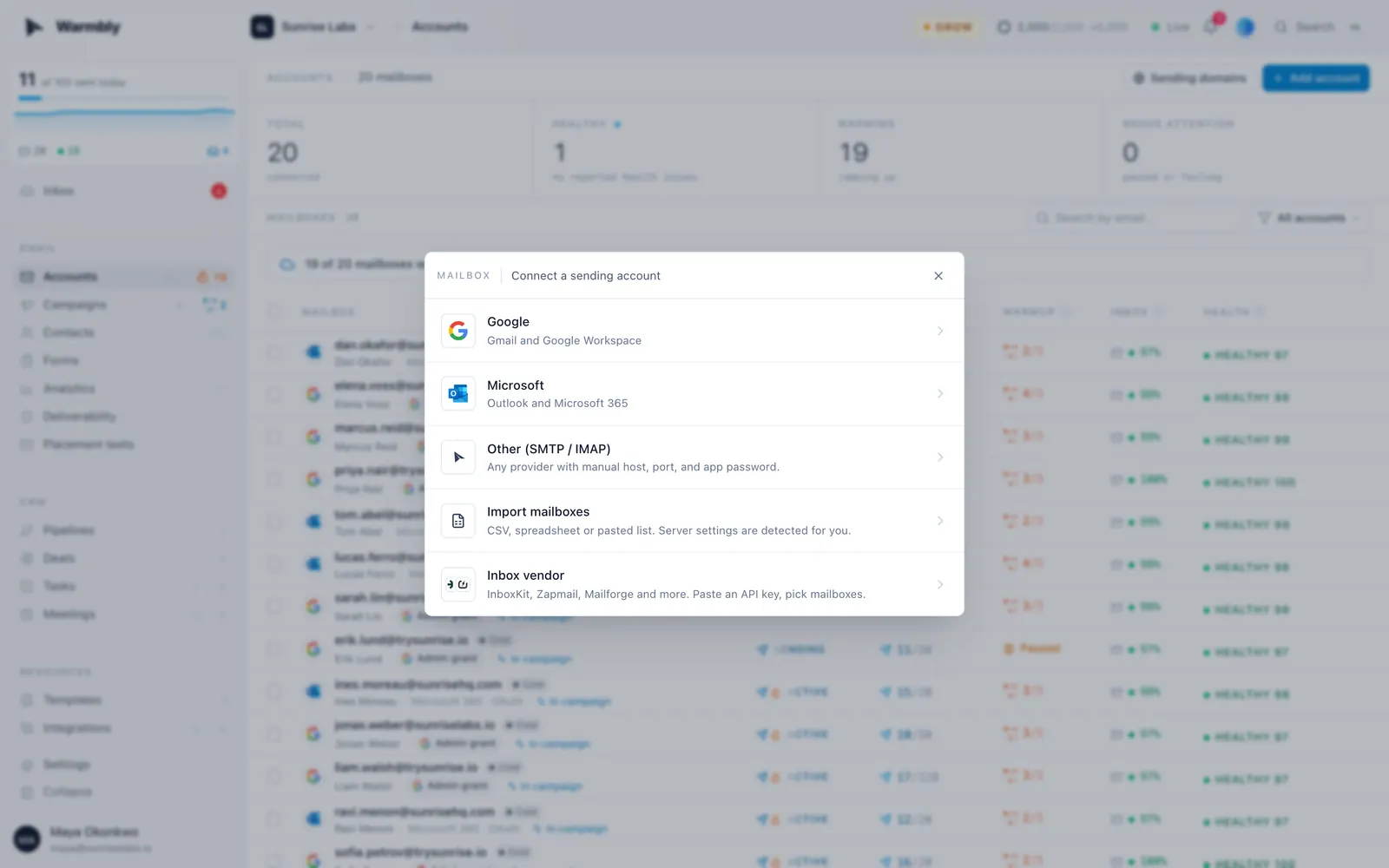Open Deliverability in the sidebar
The width and height of the screenshot is (1389, 868).
tap(124, 417)
